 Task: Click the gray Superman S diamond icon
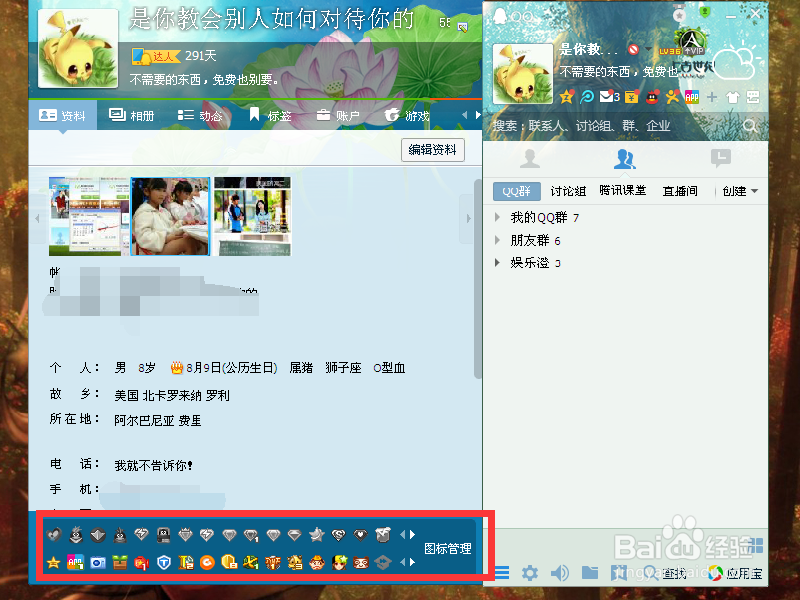pos(339,535)
